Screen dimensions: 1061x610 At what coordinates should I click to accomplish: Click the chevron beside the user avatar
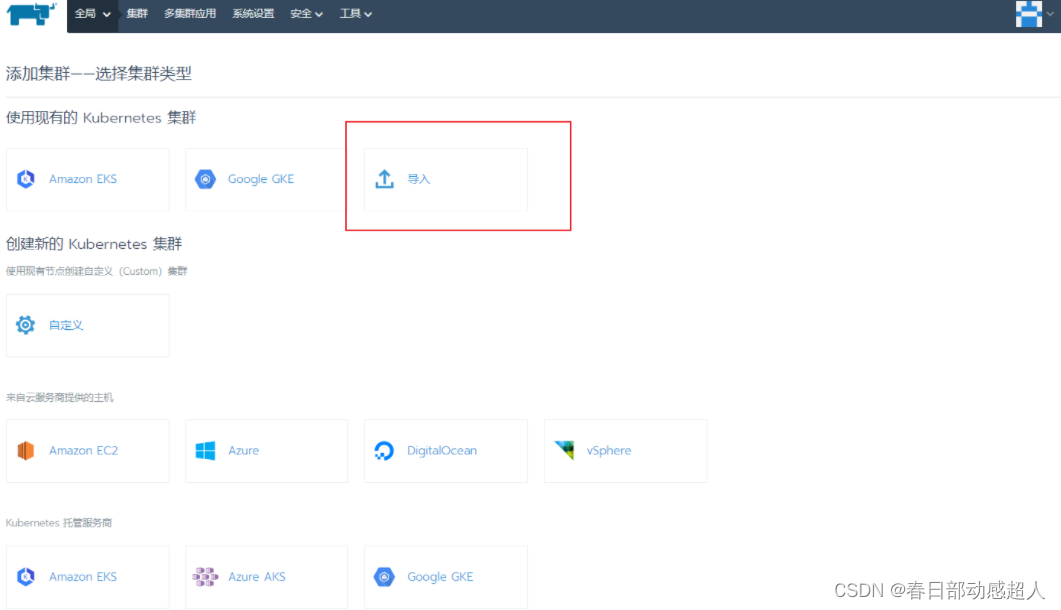(x=1050, y=14)
